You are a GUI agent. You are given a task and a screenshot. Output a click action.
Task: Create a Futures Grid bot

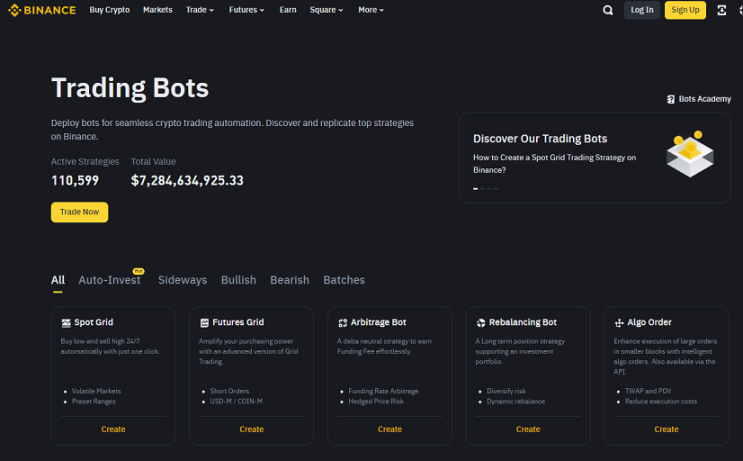tap(252, 429)
